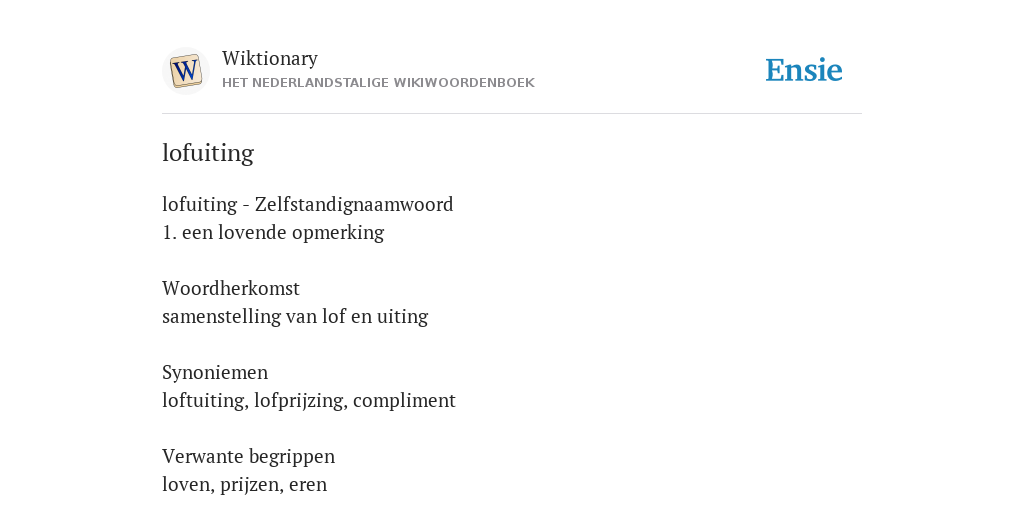Select the subtitle Het Nederlandstalige Wikiwoordenboek
Image resolution: width=1024 pixels, height=512 pixels.
378,83
